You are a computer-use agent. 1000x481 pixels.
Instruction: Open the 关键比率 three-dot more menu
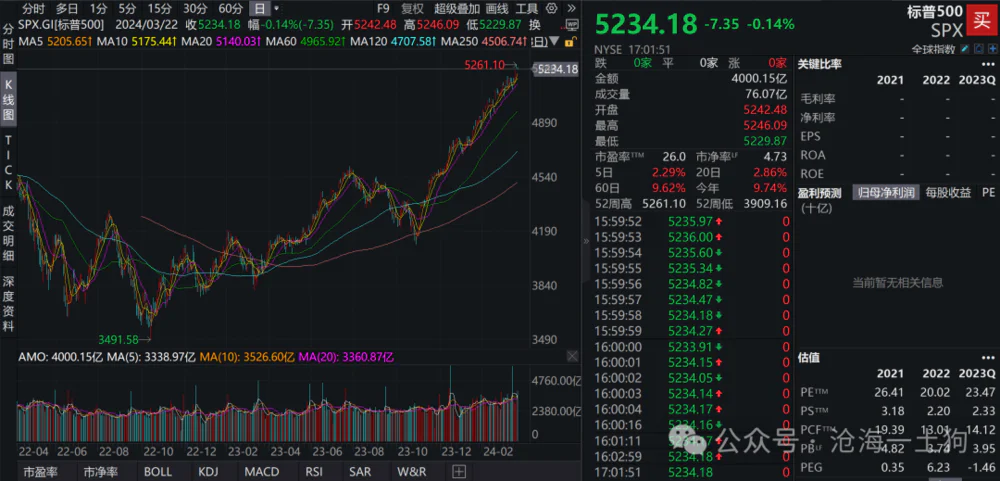(x=987, y=64)
